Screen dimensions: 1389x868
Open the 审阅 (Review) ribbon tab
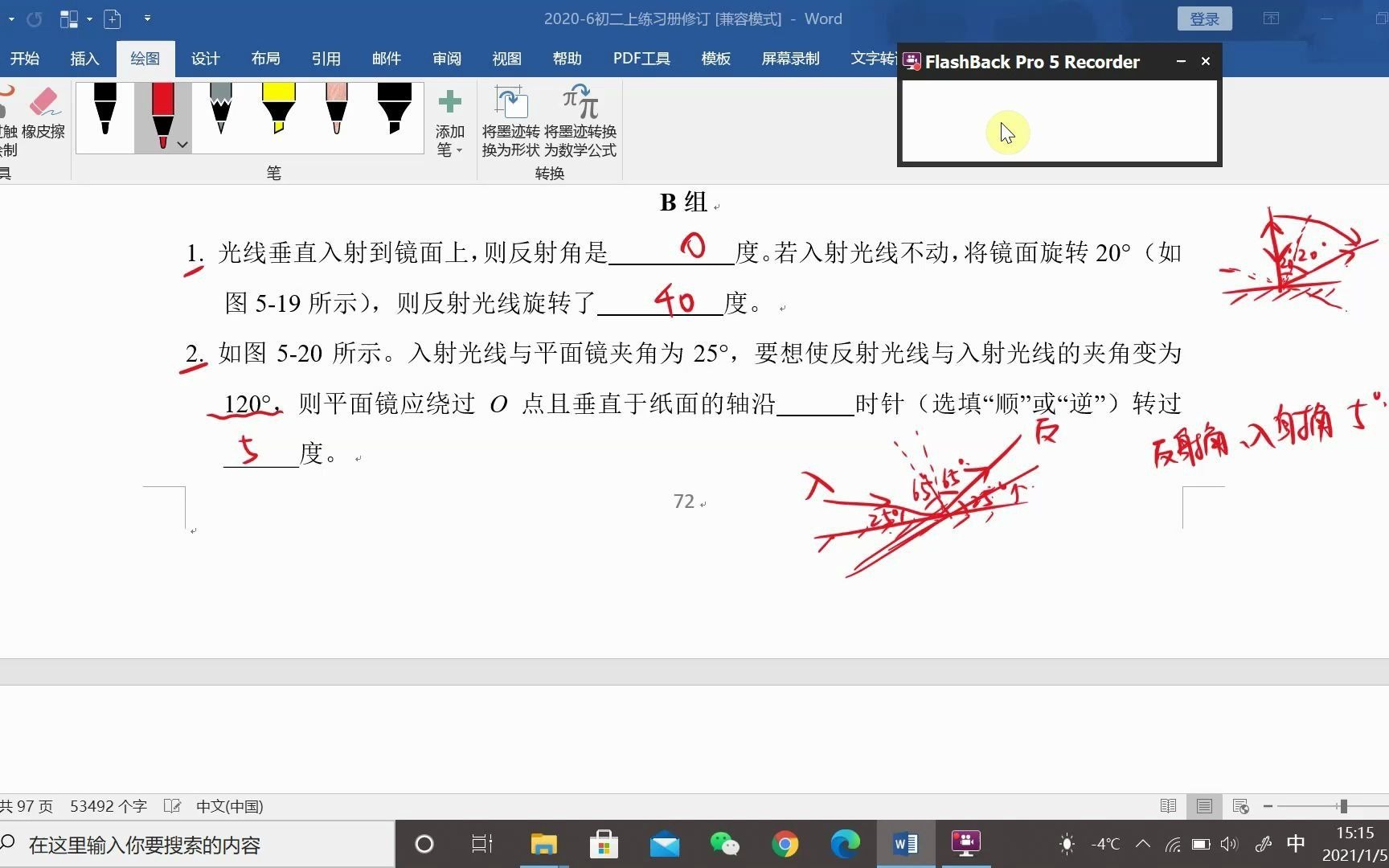446,59
